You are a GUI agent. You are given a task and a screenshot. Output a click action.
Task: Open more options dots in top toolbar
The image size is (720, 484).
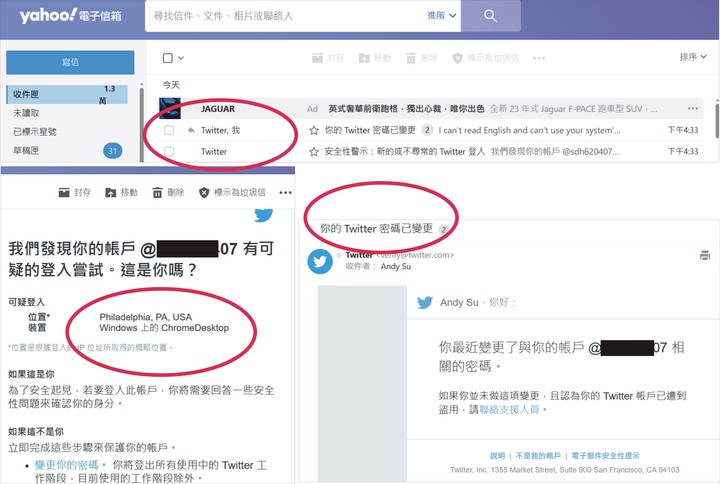[539, 58]
